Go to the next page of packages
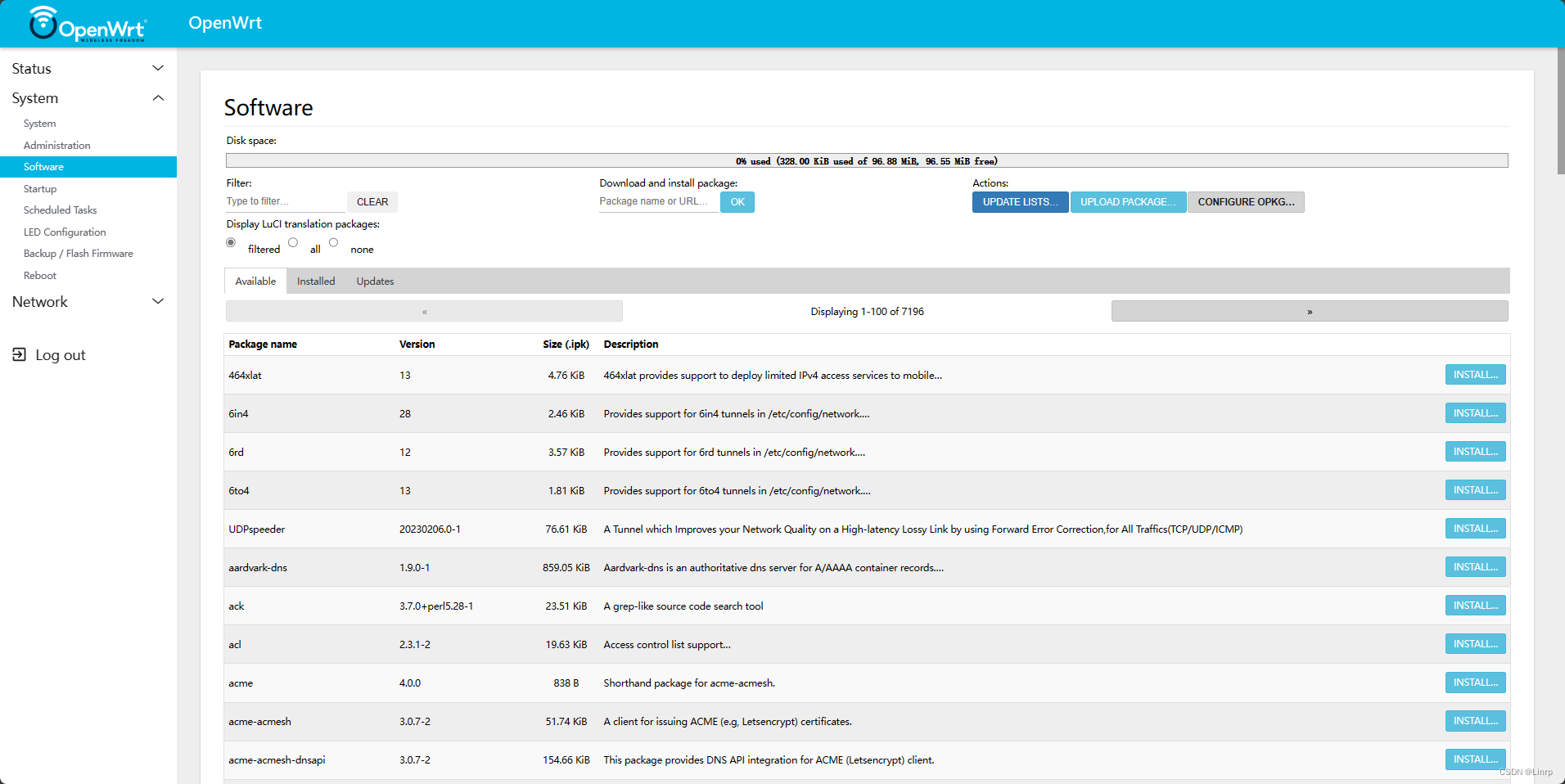1565x784 pixels. [1310, 311]
